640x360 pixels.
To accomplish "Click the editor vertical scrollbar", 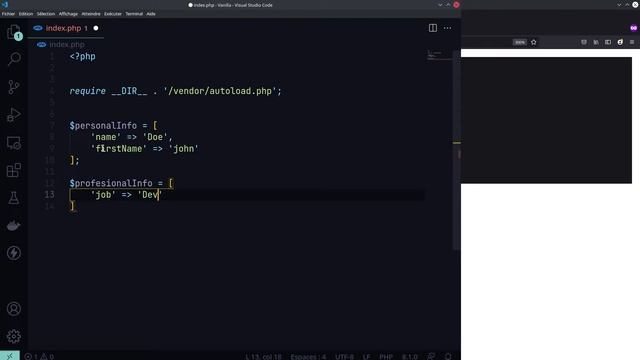I will (x=457, y=149).
